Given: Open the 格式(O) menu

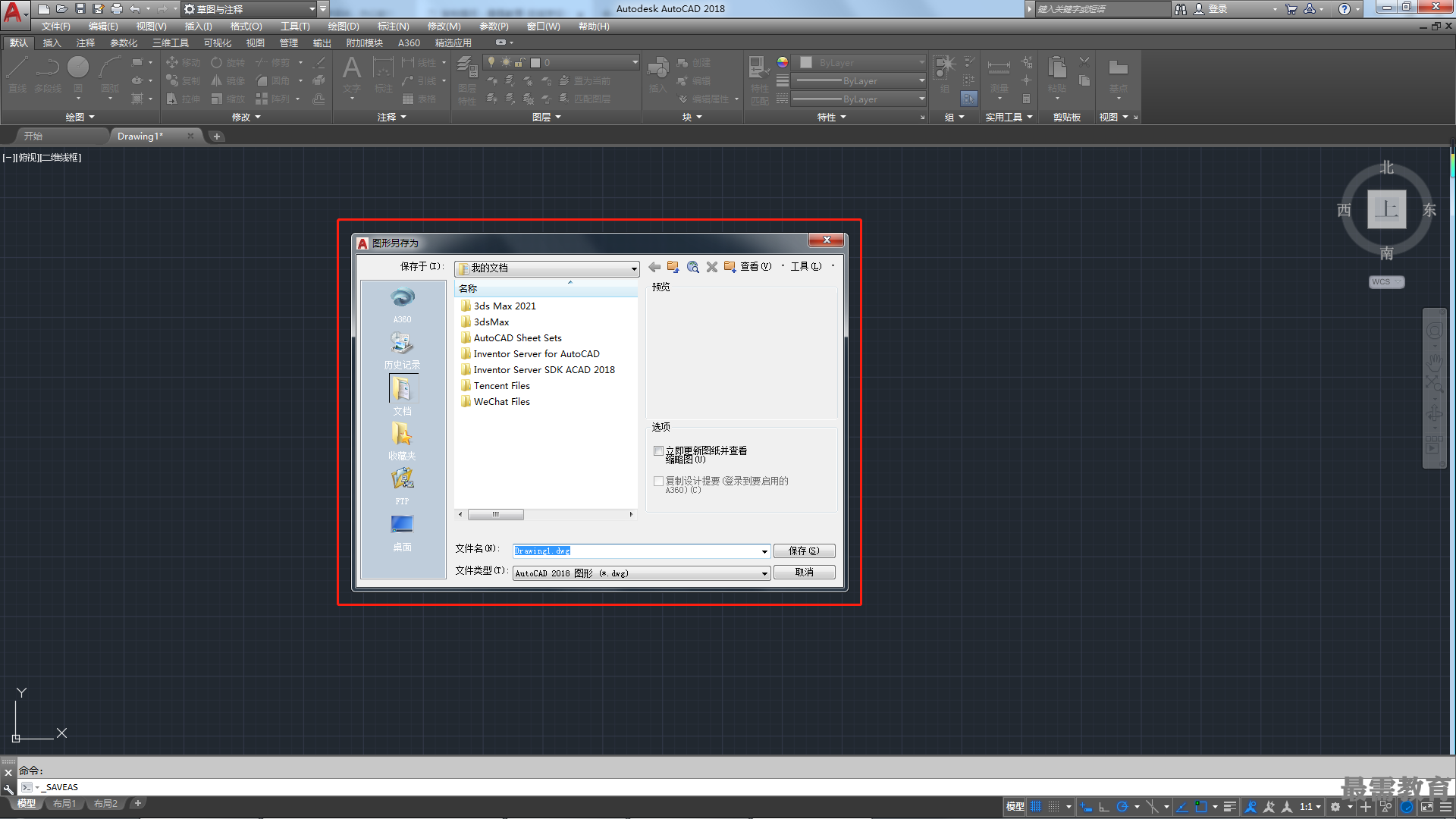Looking at the screenshot, I should click(246, 27).
